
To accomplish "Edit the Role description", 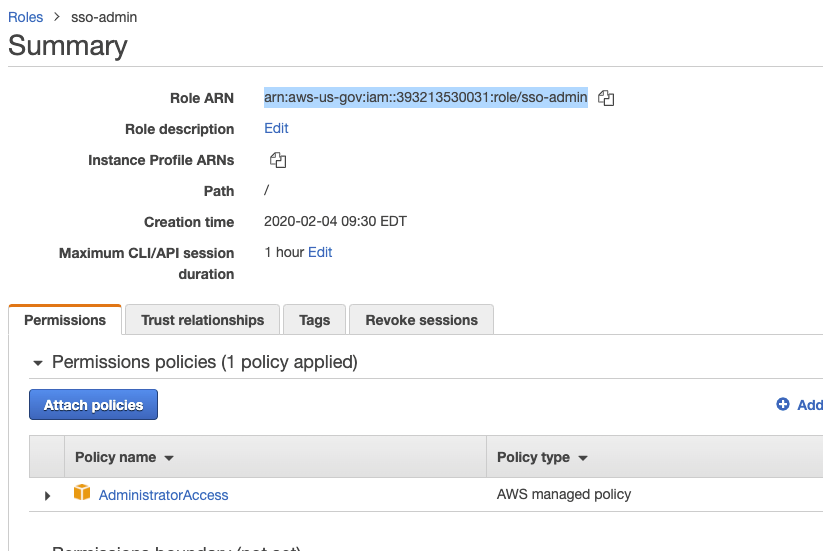I will pos(276,129).
